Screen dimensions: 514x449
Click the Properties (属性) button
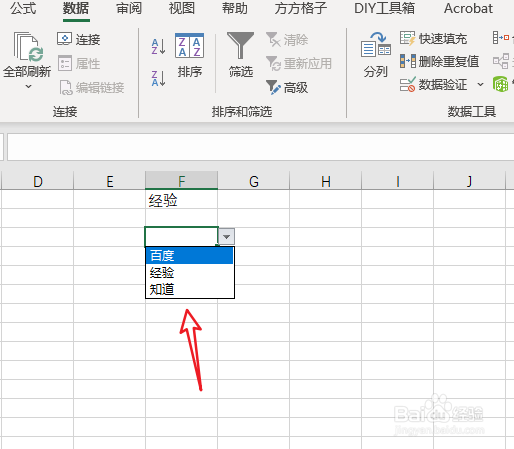[x=79, y=63]
